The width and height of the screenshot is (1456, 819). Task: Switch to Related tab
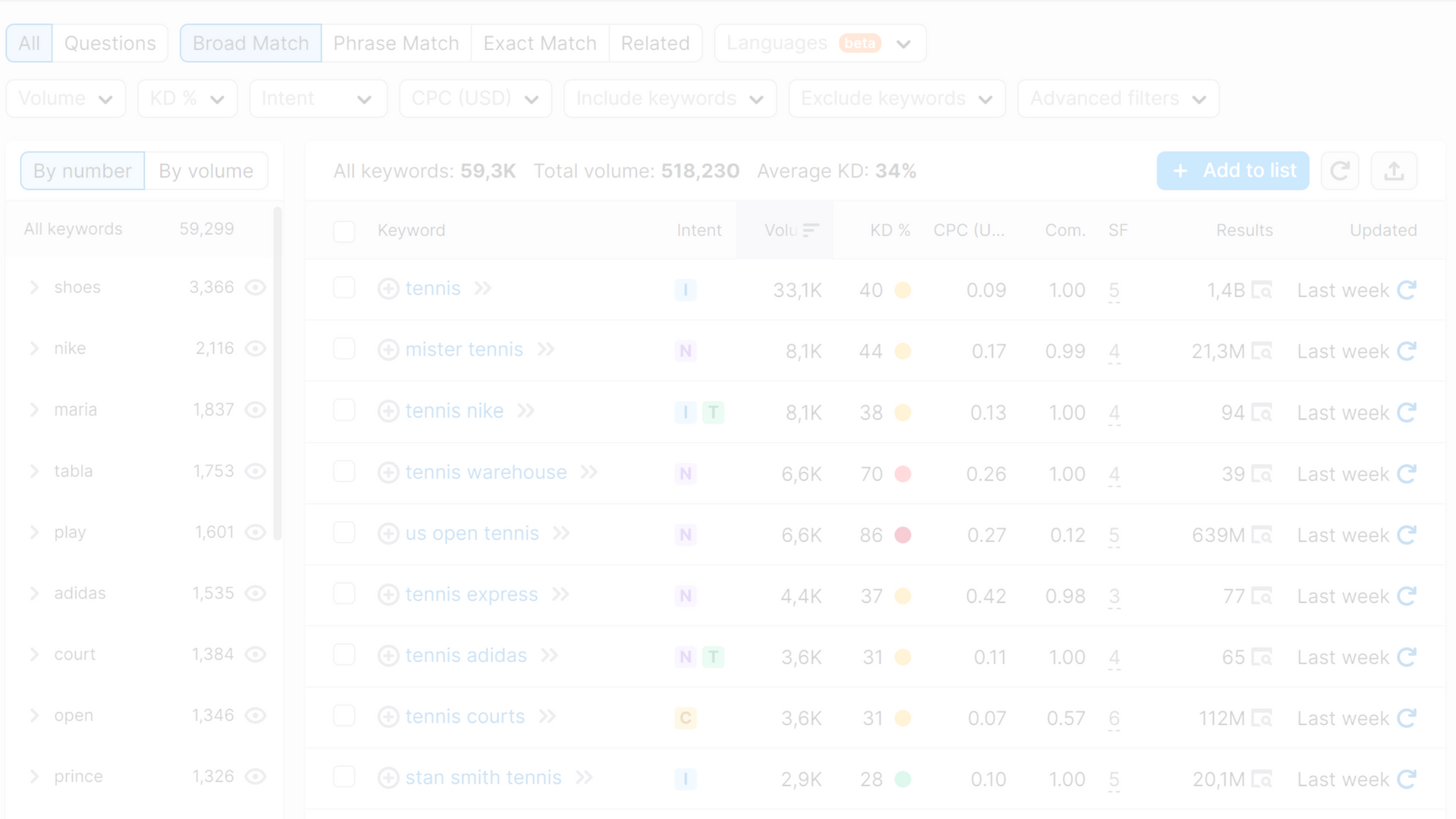pyautogui.click(x=655, y=43)
